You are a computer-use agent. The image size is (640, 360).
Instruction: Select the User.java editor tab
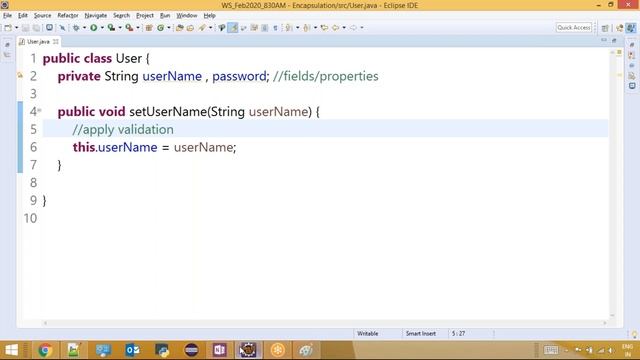(38, 42)
